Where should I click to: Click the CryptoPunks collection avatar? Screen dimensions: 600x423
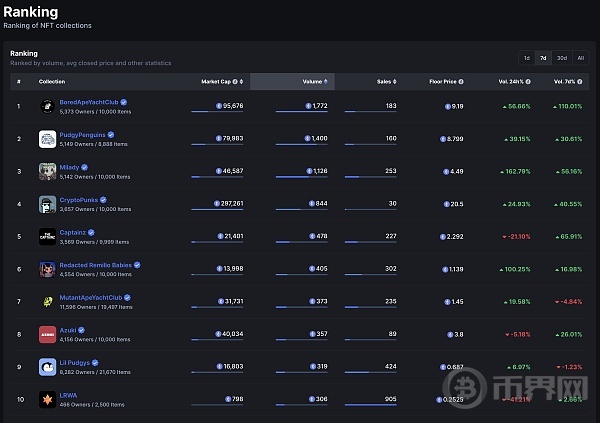pos(47,204)
